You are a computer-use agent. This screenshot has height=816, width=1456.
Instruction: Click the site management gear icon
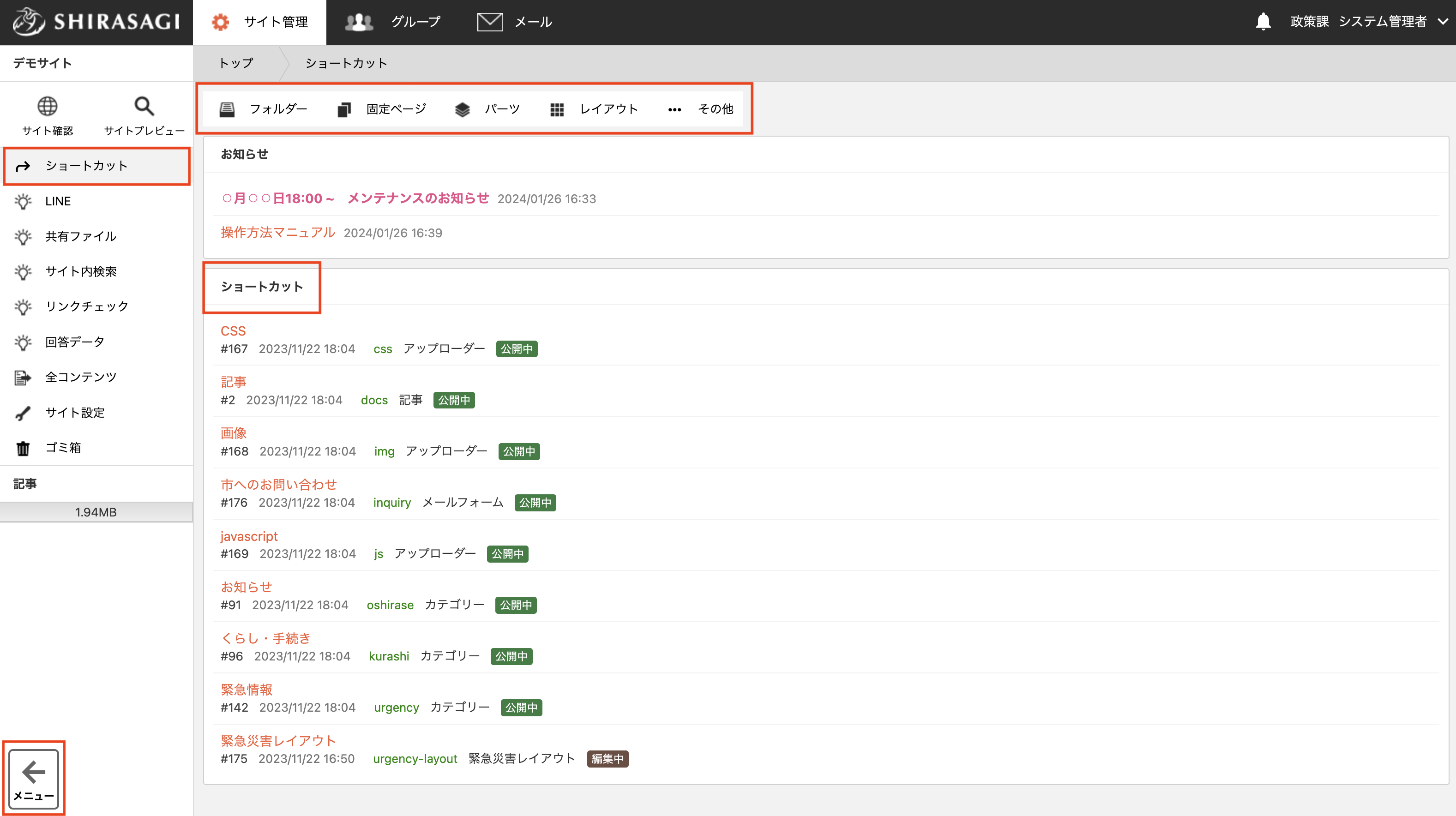[220, 22]
